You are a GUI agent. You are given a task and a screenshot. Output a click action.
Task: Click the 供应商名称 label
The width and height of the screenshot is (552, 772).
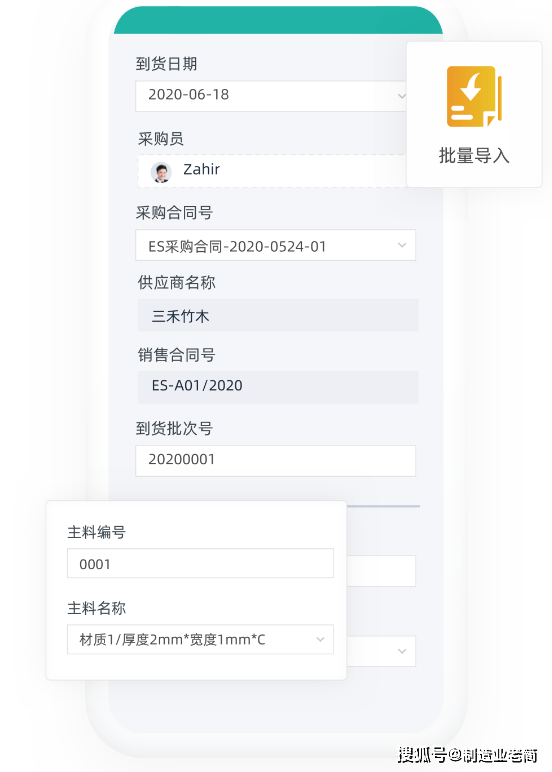pyautogui.click(x=176, y=283)
